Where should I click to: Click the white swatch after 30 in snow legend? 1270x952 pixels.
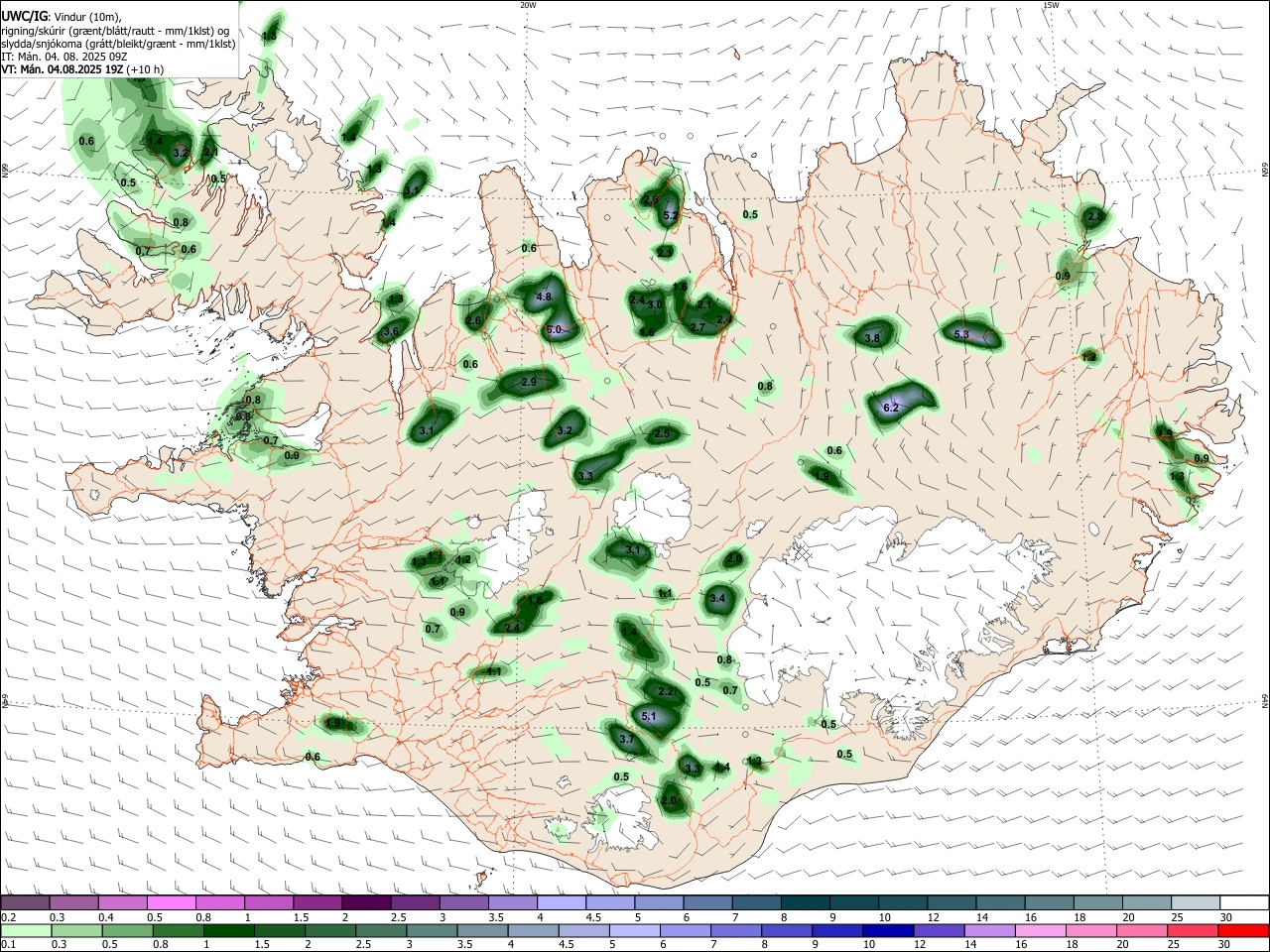(x=1244, y=903)
